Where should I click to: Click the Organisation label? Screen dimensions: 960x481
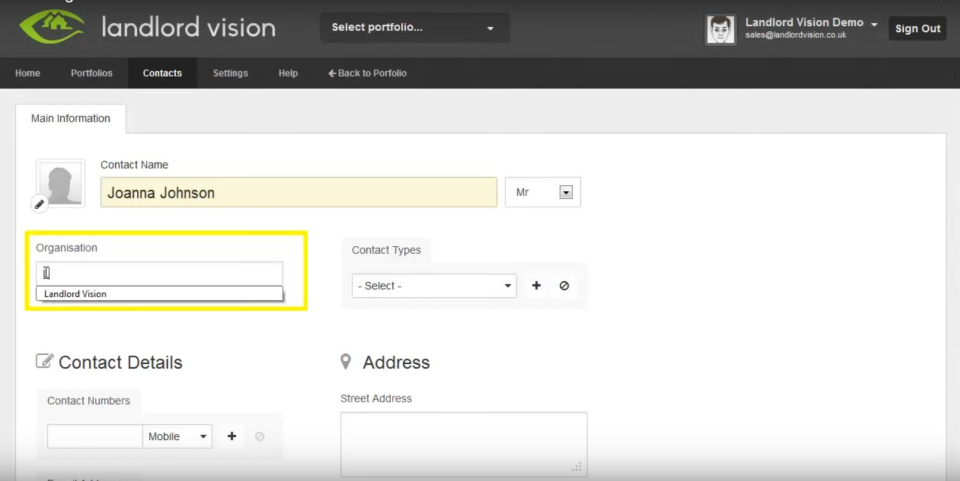66,248
